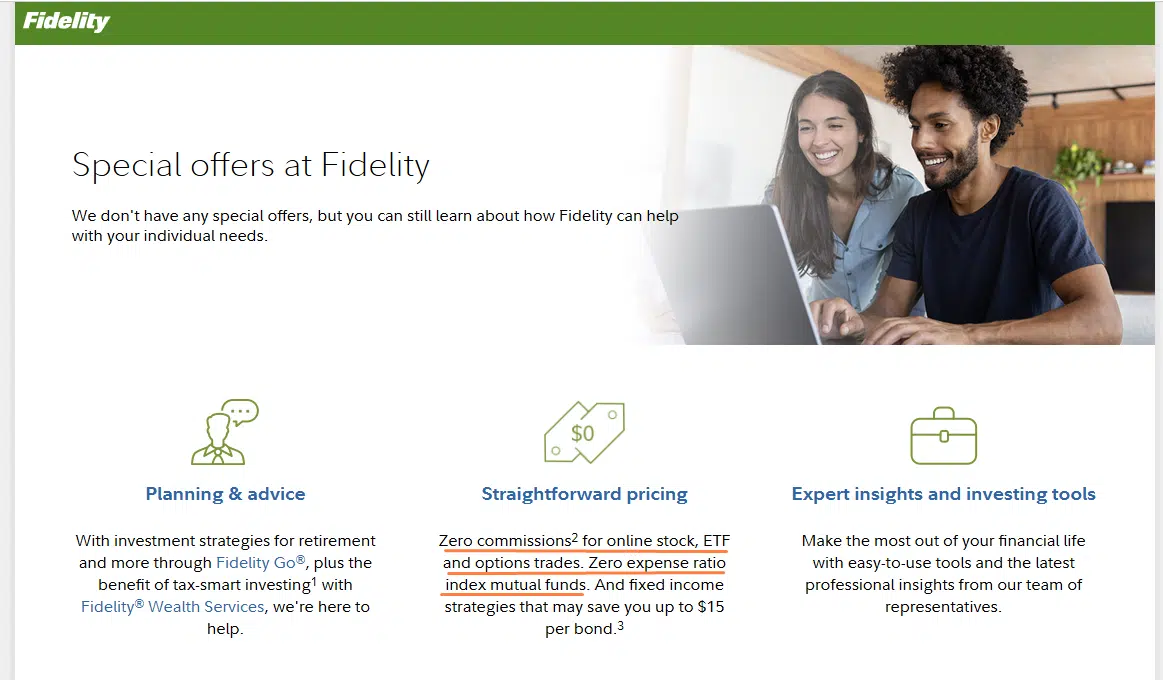Image resolution: width=1163 pixels, height=680 pixels.
Task: Open Expert insights and investing tools link
Action: click(943, 494)
